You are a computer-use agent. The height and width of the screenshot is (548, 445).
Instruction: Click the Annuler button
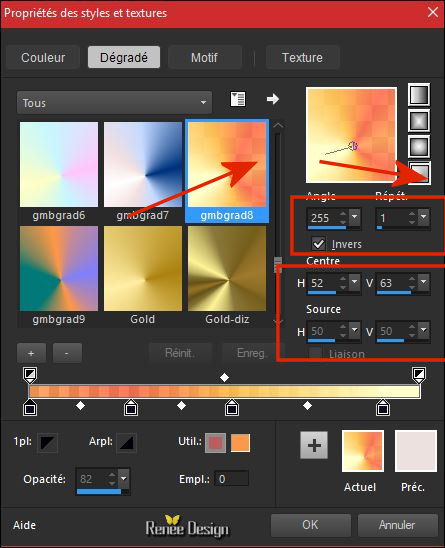397,525
